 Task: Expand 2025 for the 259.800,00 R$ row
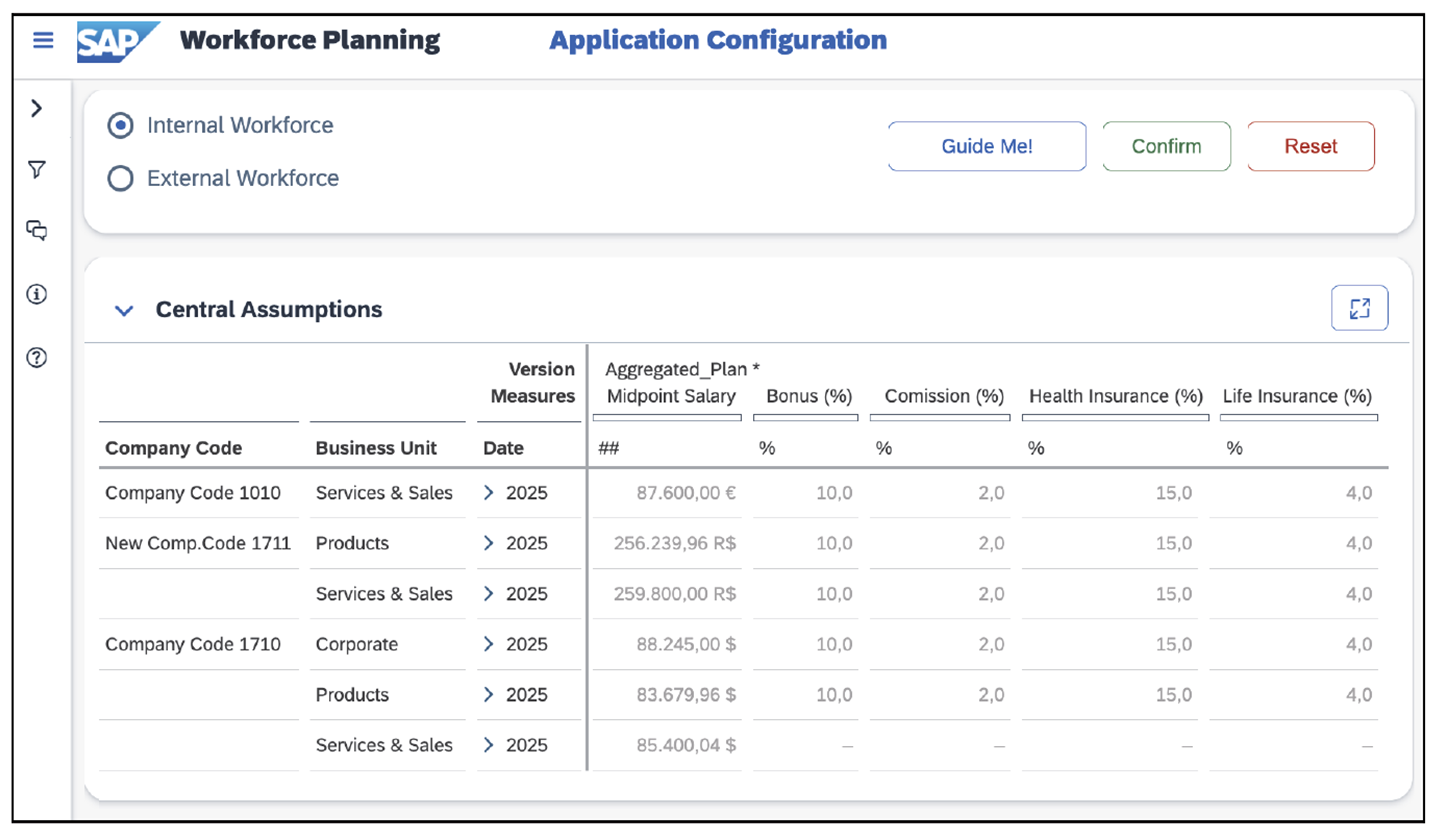[x=489, y=594]
